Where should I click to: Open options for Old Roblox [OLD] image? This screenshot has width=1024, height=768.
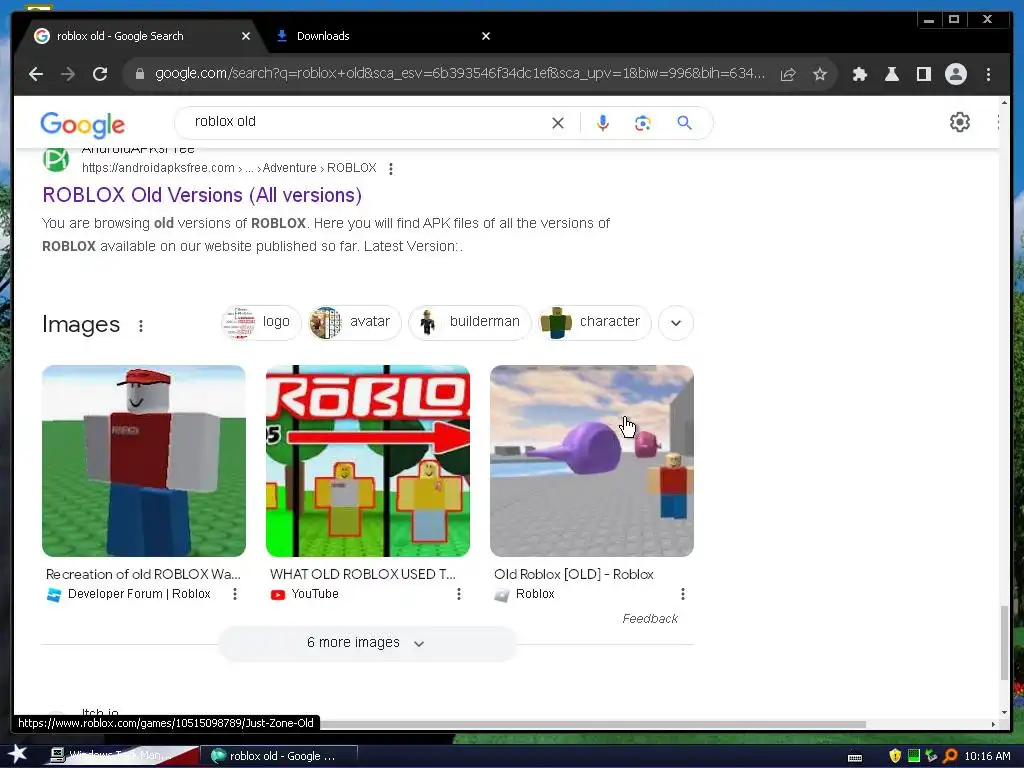pos(682,594)
